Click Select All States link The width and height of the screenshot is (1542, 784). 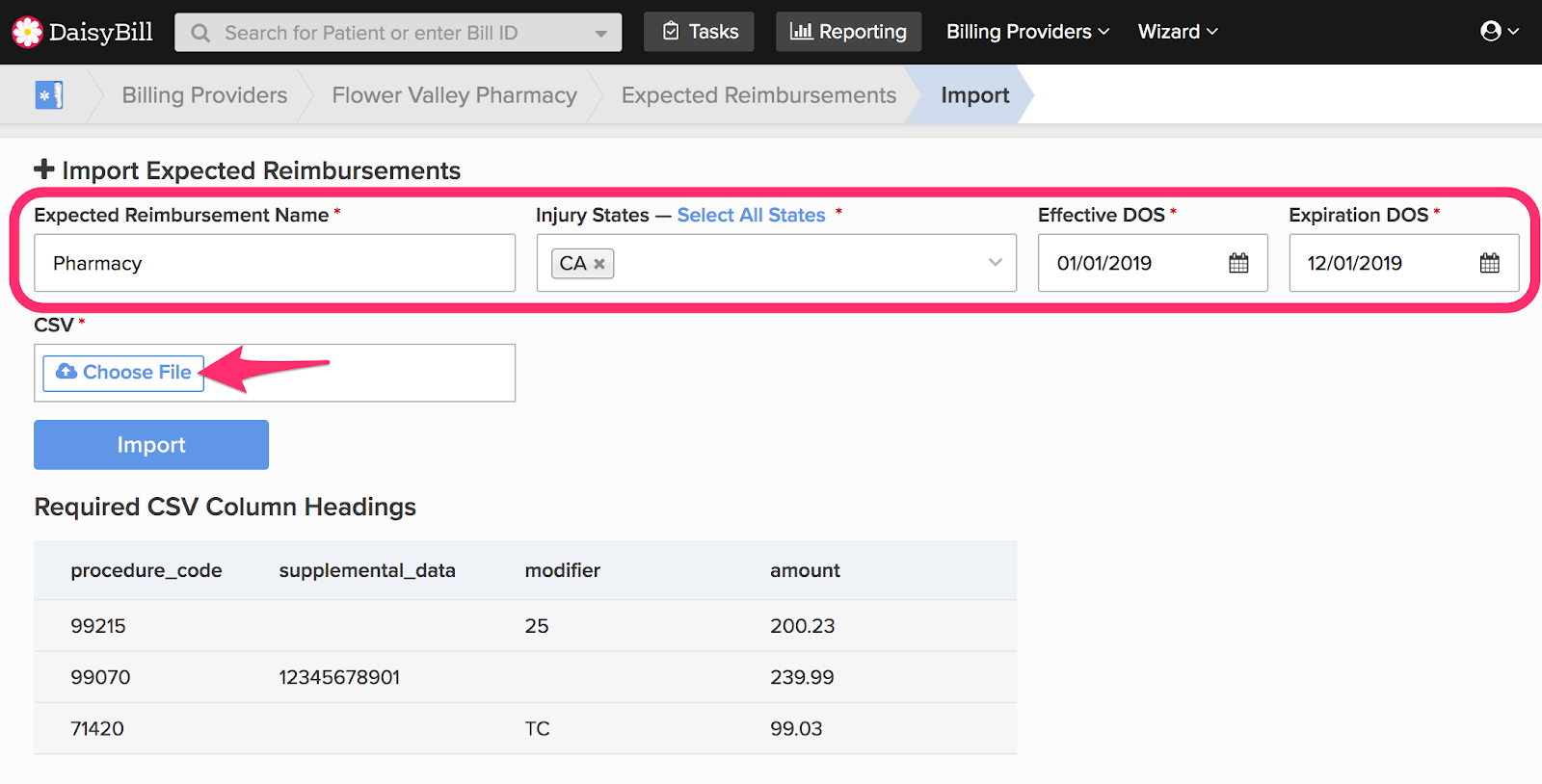pos(751,215)
